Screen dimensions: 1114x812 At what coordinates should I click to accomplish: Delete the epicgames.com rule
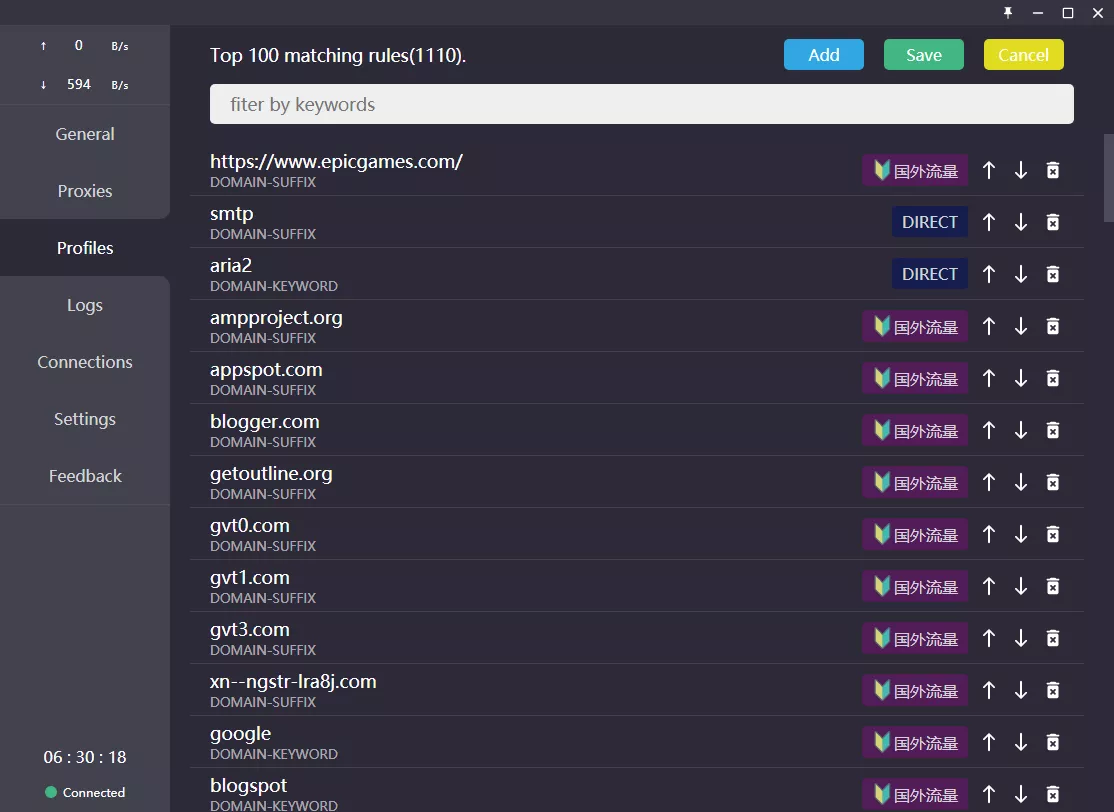(1053, 170)
